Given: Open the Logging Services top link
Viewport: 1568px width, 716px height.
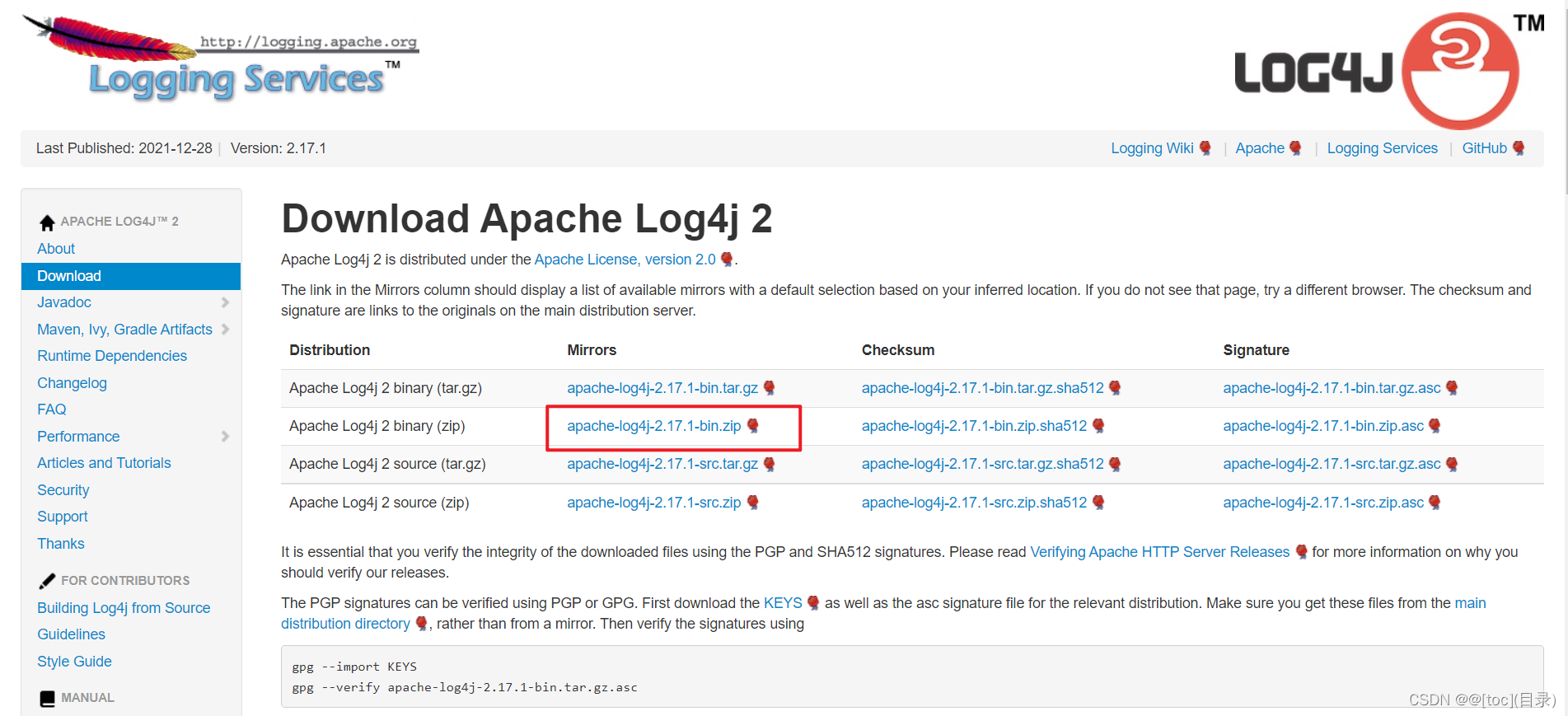Looking at the screenshot, I should 1382,148.
